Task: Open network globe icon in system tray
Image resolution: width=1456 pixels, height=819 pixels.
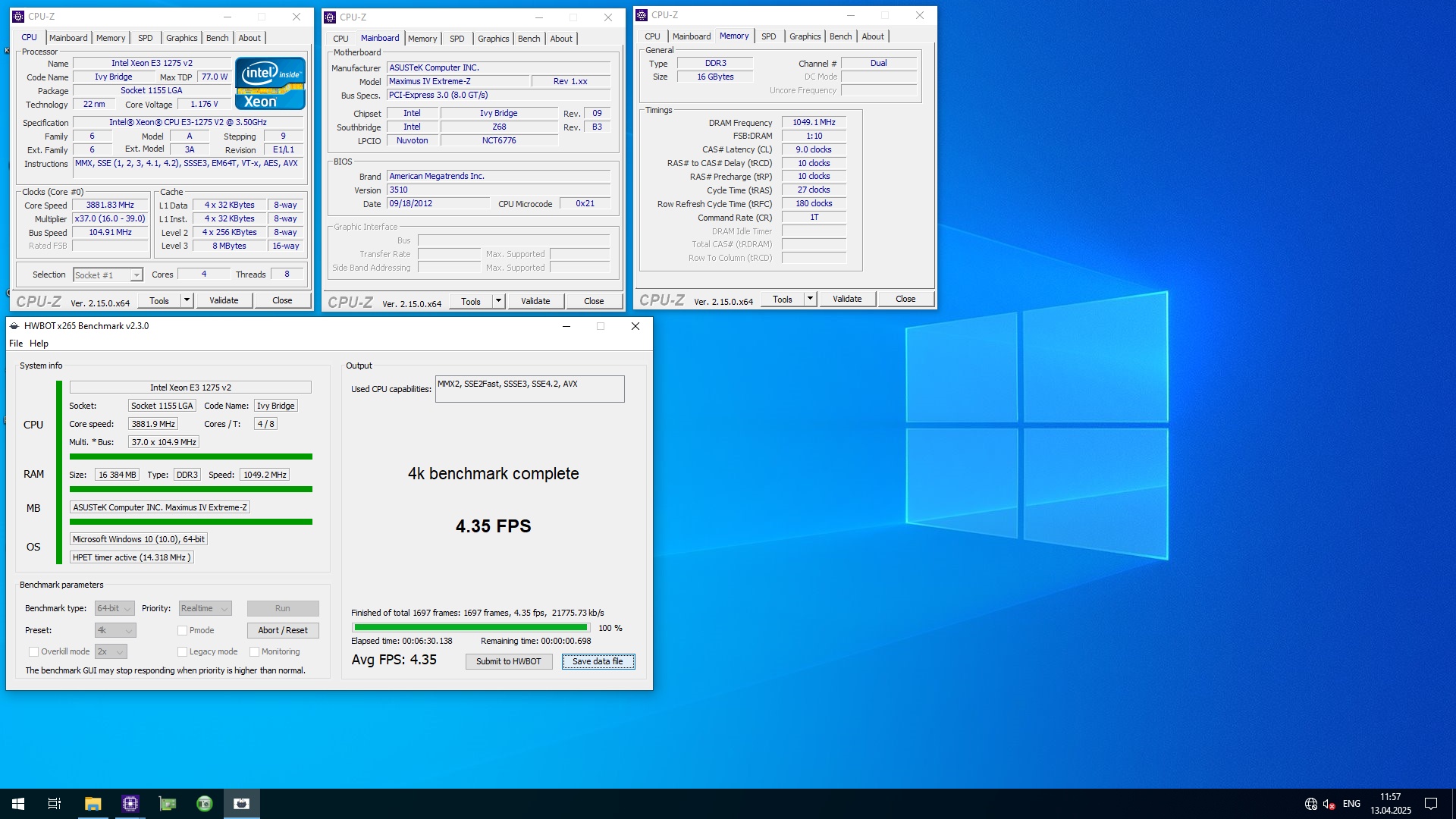Action: pyautogui.click(x=1311, y=804)
